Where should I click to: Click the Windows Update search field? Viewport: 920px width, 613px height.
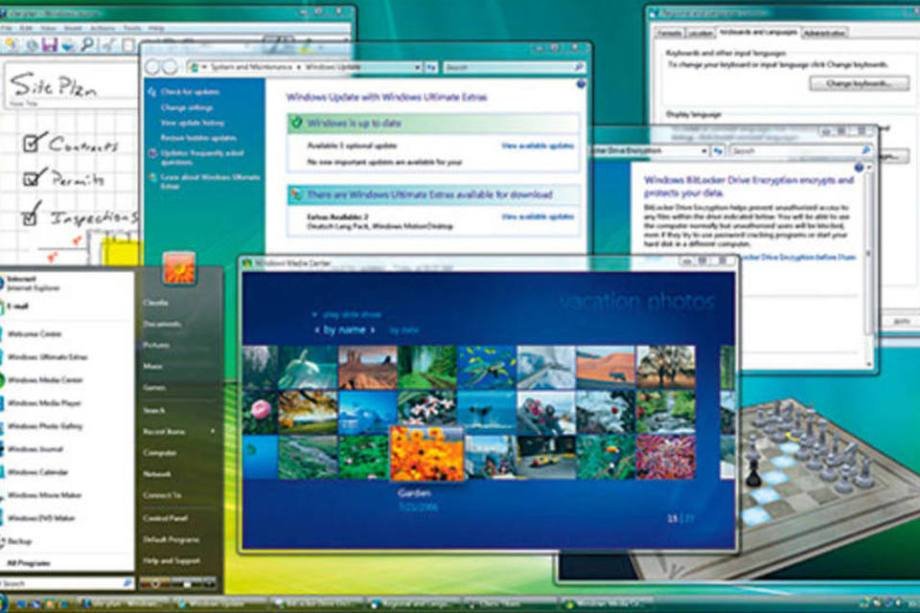pyautogui.click(x=513, y=67)
